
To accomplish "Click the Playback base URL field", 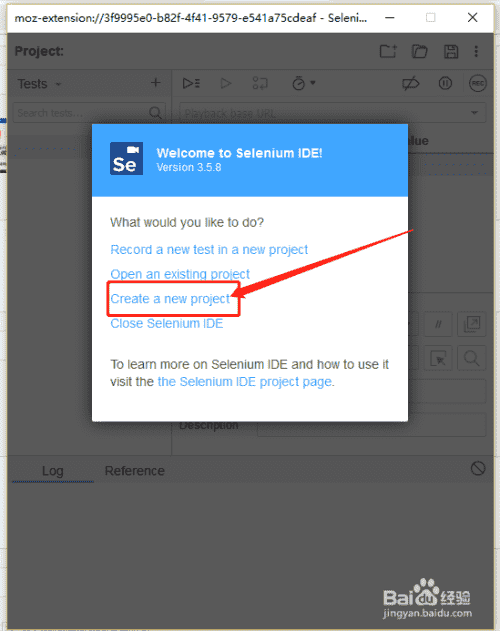I will click(332, 113).
